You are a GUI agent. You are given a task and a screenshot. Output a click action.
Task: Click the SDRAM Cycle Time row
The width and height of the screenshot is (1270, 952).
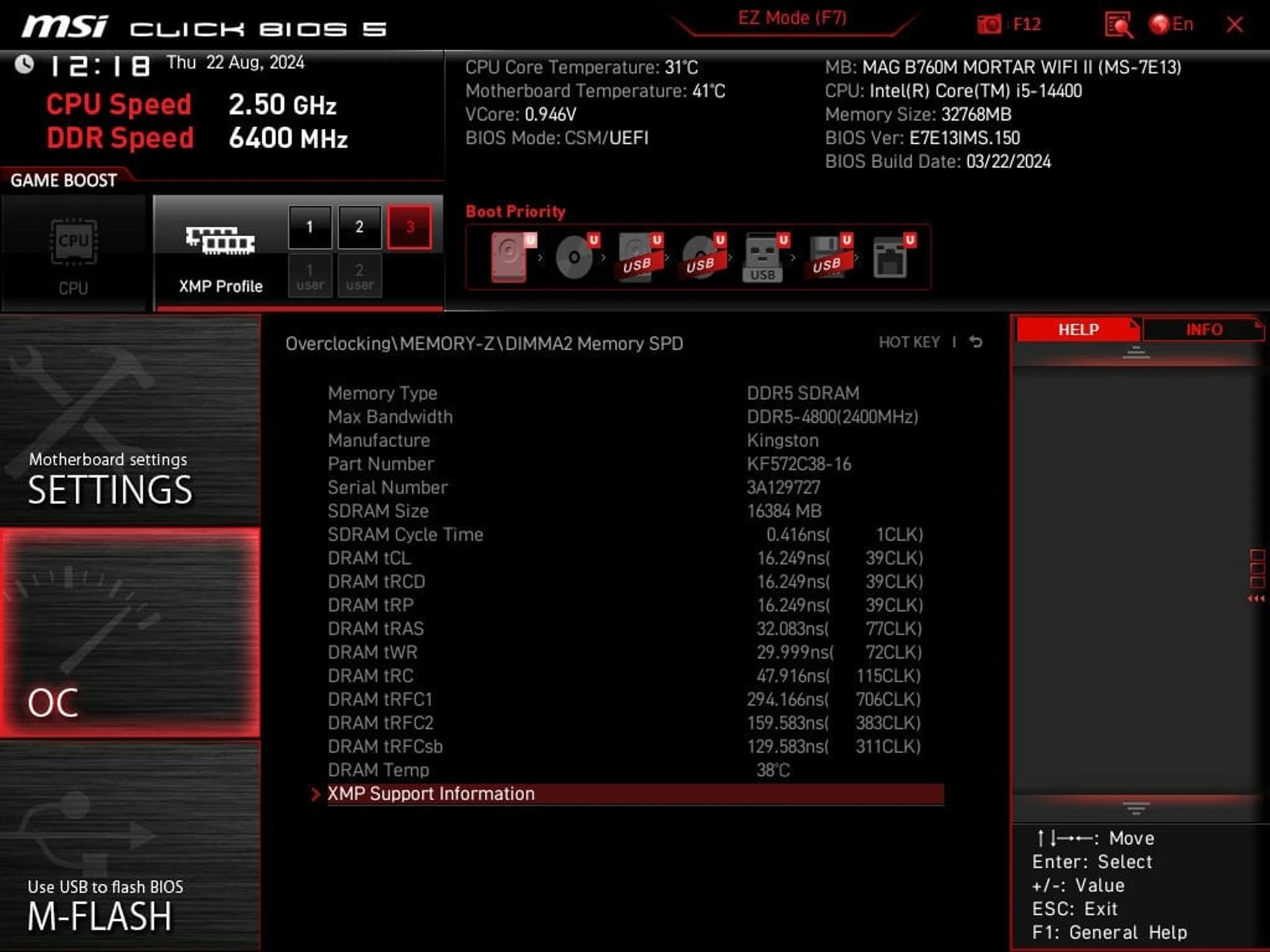(x=635, y=535)
